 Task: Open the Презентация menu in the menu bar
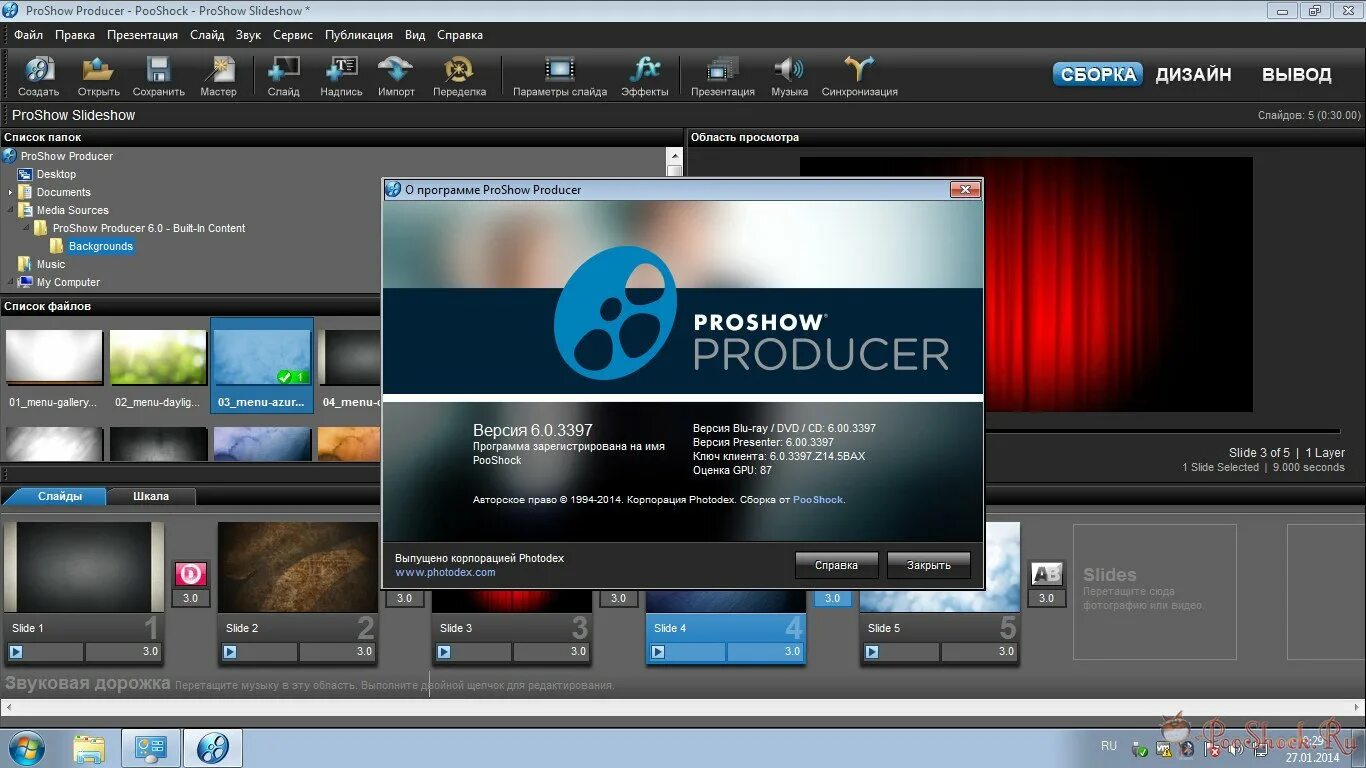coord(143,35)
